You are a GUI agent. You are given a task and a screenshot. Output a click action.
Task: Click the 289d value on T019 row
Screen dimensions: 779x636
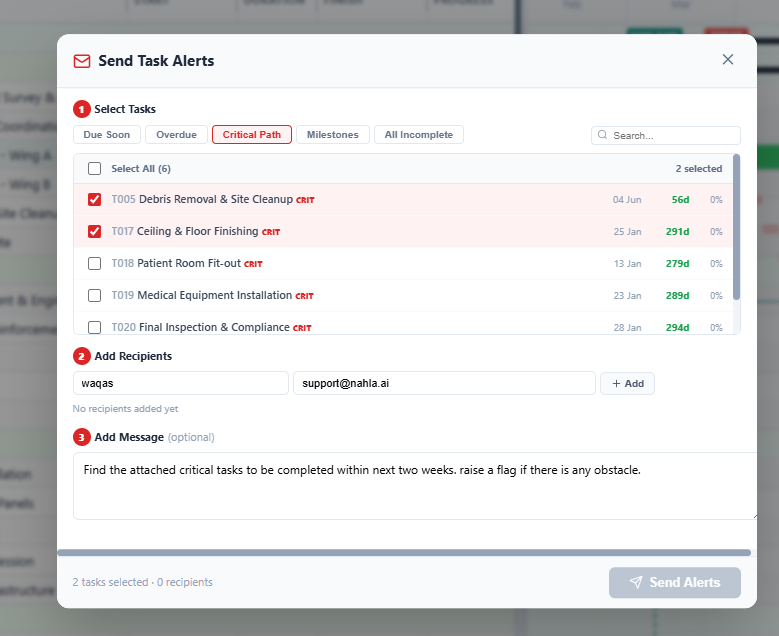pyautogui.click(x=677, y=296)
